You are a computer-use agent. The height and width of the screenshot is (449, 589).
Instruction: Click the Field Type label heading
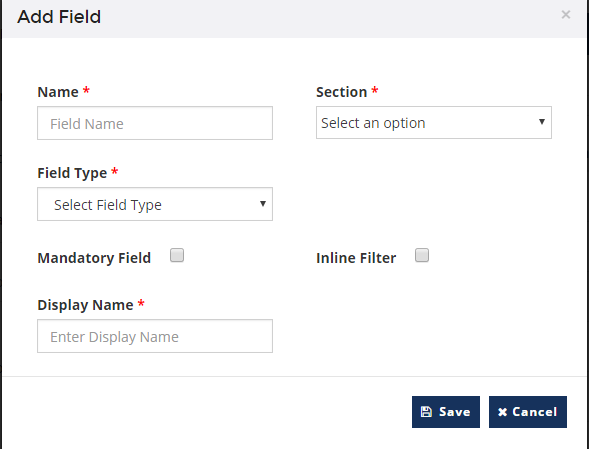(72, 173)
